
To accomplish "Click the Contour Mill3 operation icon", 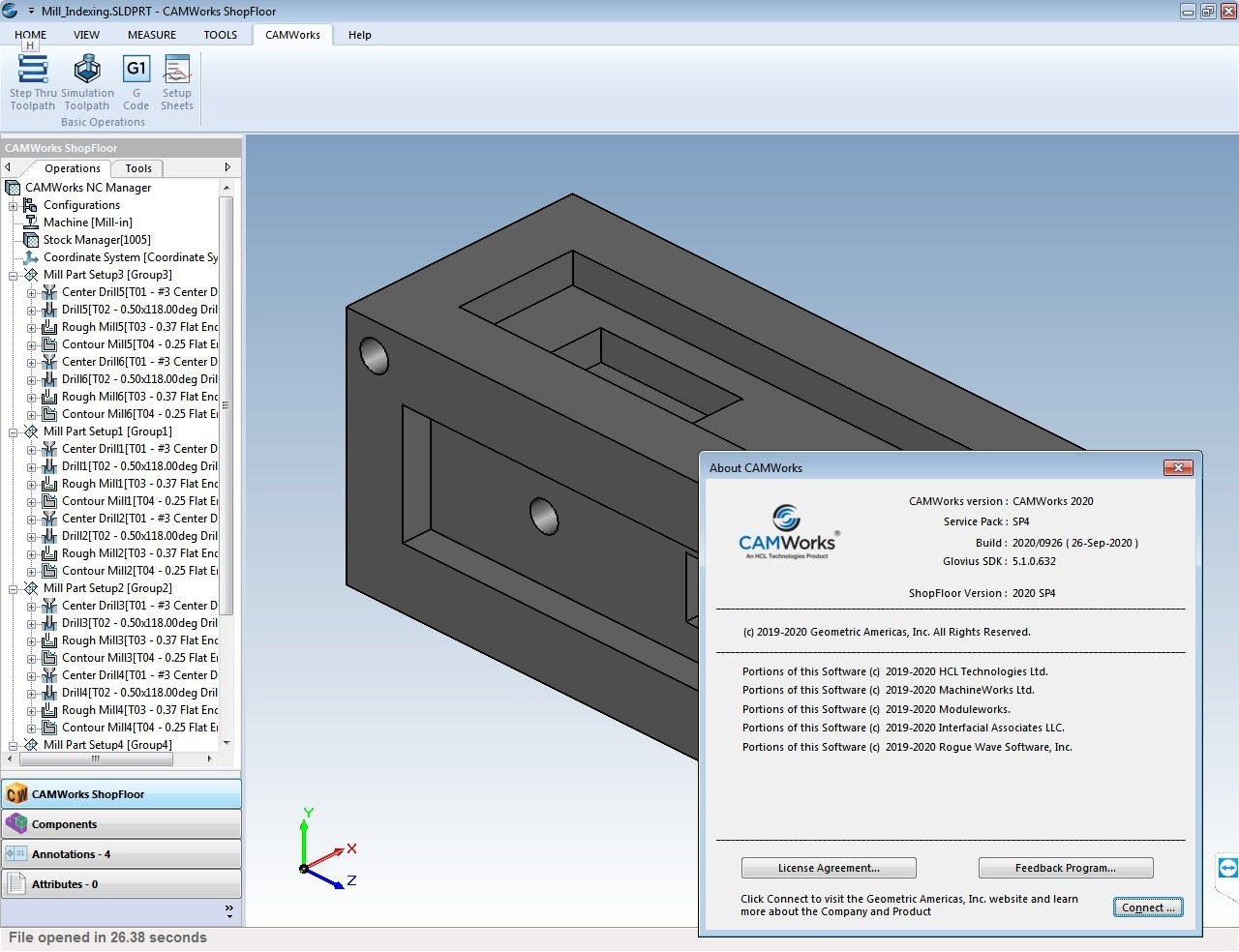I will [49, 658].
